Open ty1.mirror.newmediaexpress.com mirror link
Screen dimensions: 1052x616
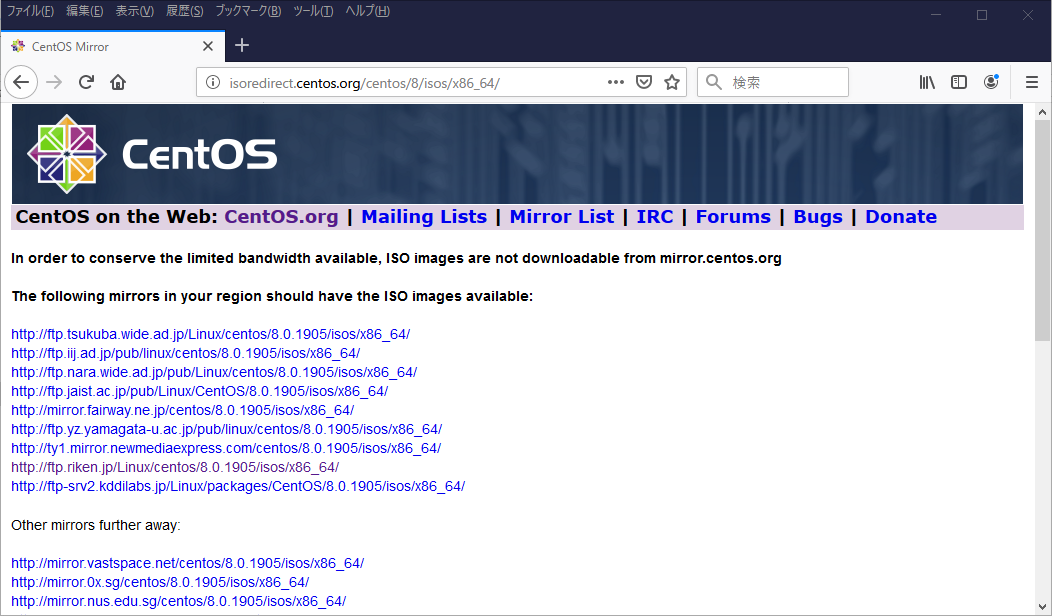(226, 448)
